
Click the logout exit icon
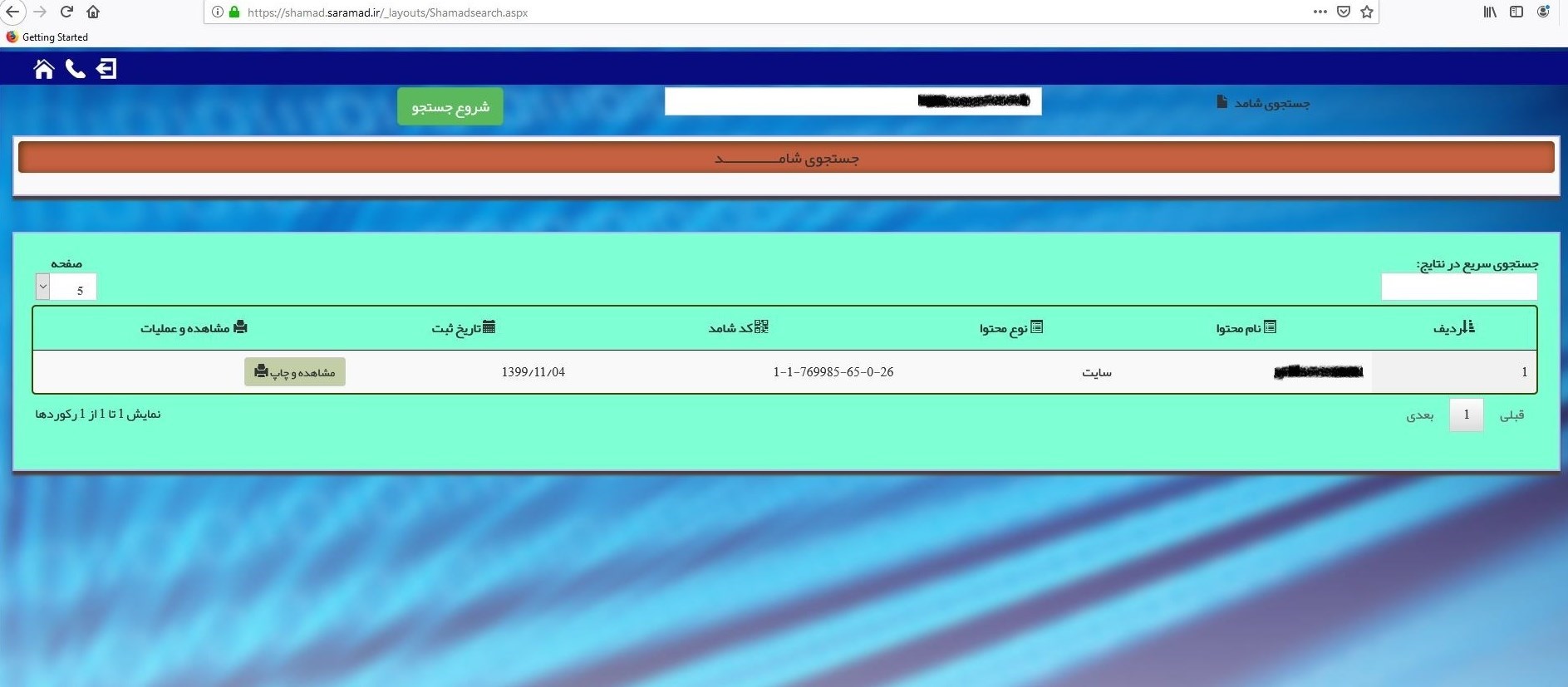pyautogui.click(x=106, y=69)
